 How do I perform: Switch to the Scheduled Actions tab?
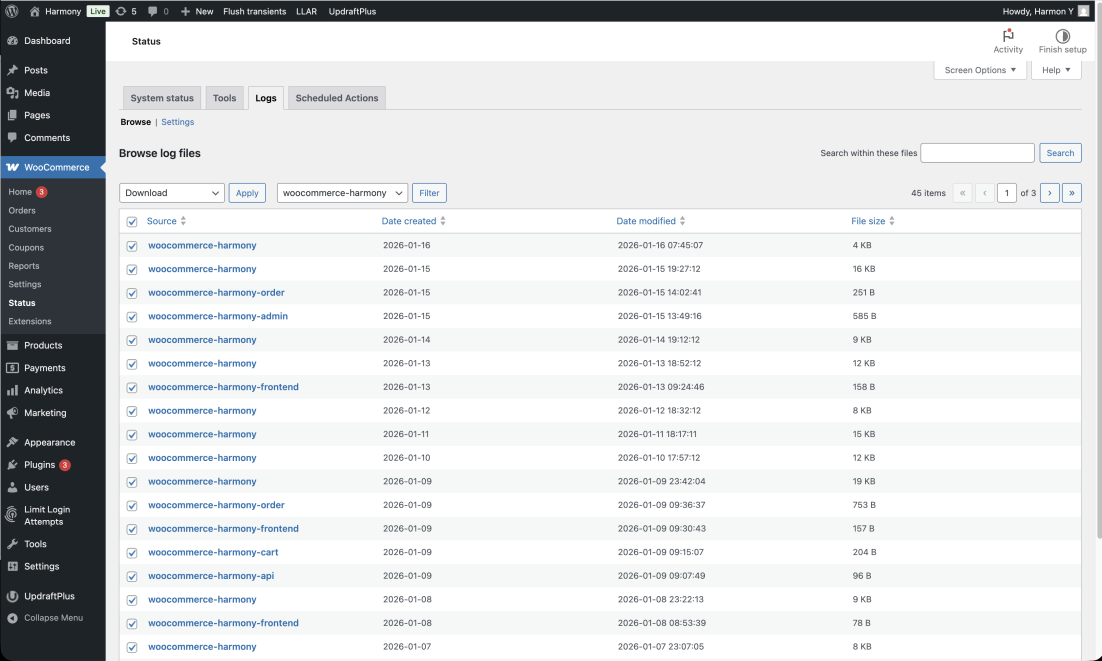337,98
